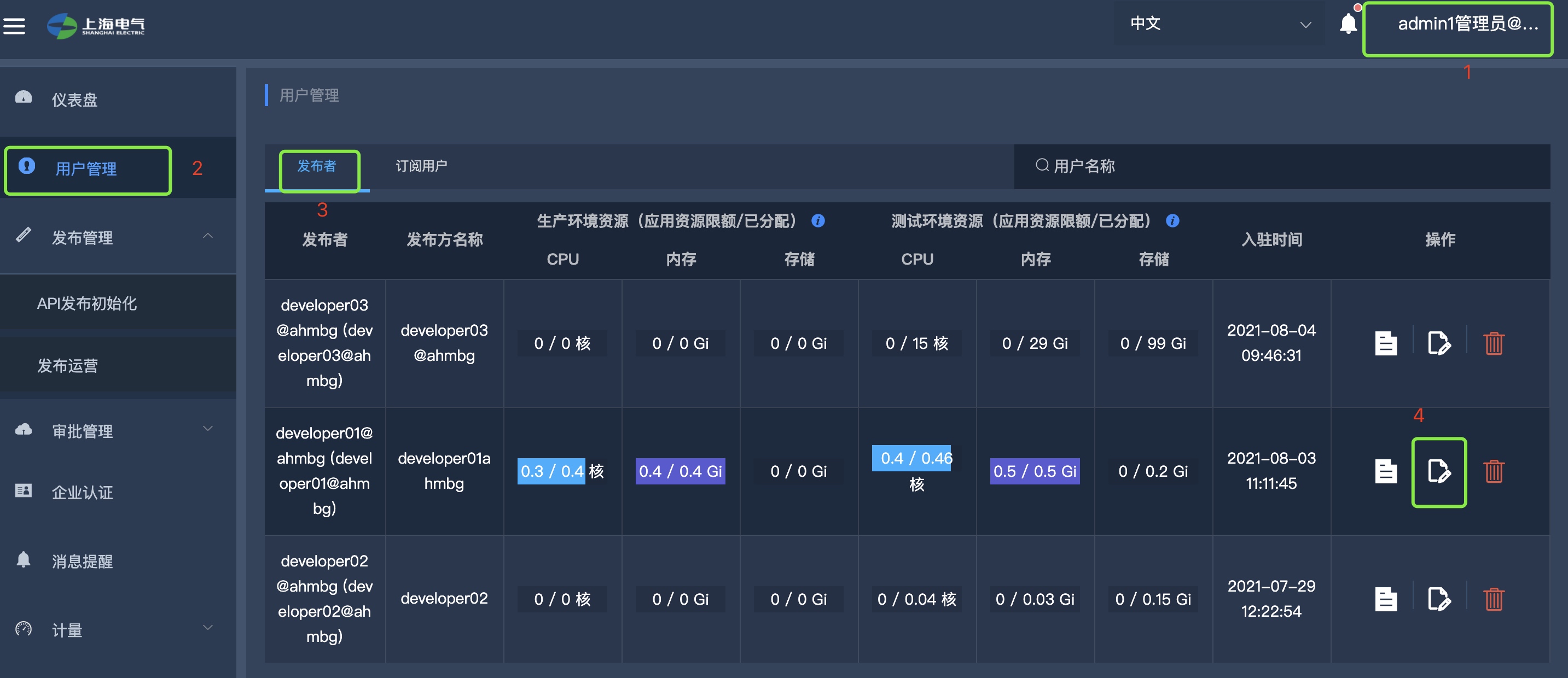Click the 2021-08-03 11:11:45 timestamp

1271,471
